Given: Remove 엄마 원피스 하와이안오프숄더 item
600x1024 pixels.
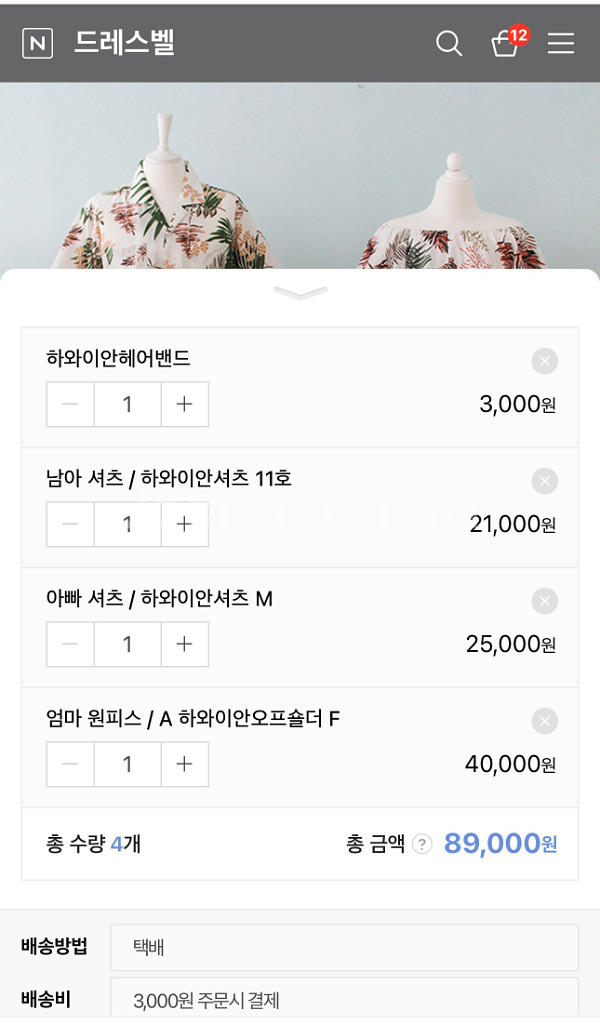Looking at the screenshot, I should pos(543,720).
